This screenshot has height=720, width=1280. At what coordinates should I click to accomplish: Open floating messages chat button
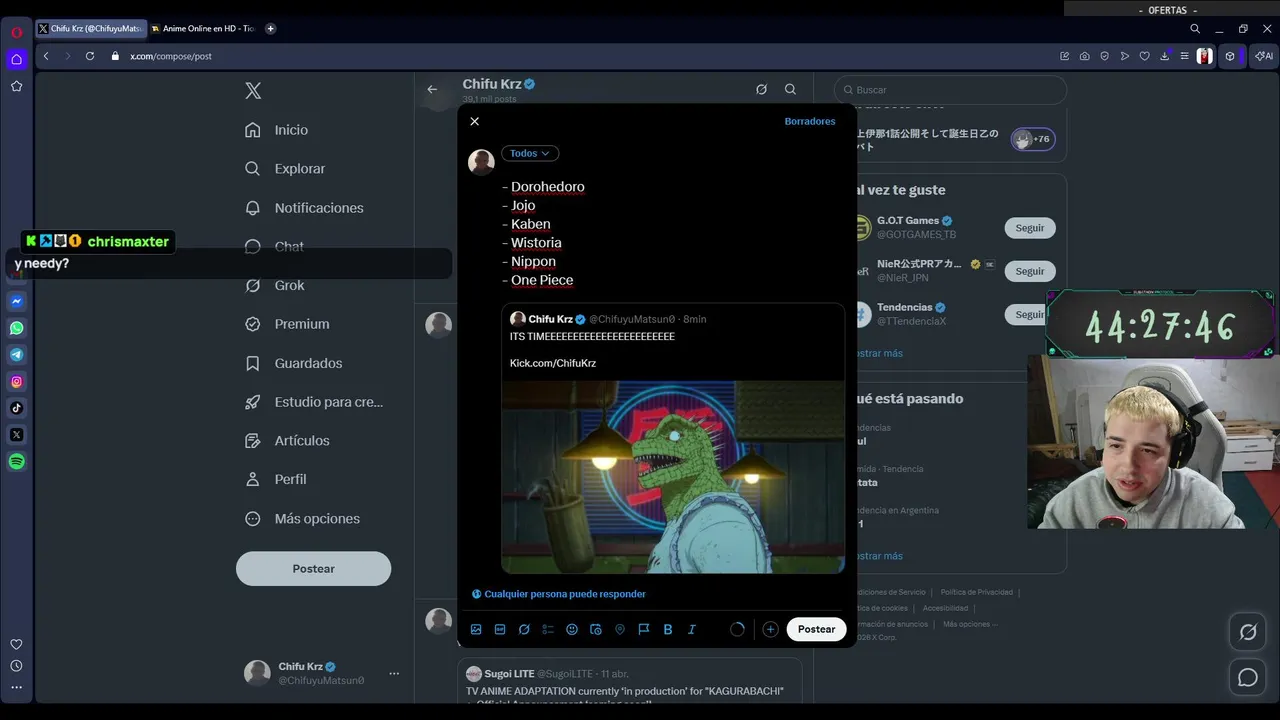1248,678
